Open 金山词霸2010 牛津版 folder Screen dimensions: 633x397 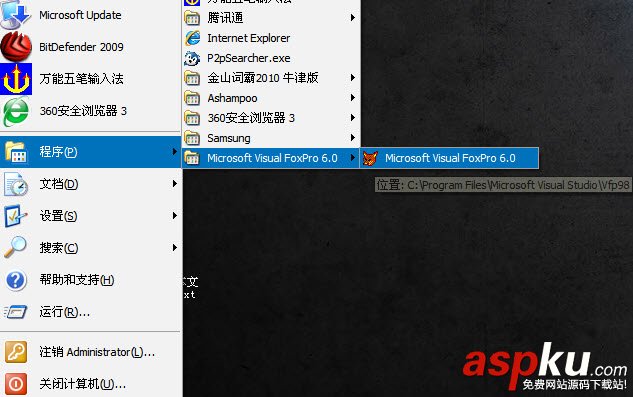tap(271, 78)
